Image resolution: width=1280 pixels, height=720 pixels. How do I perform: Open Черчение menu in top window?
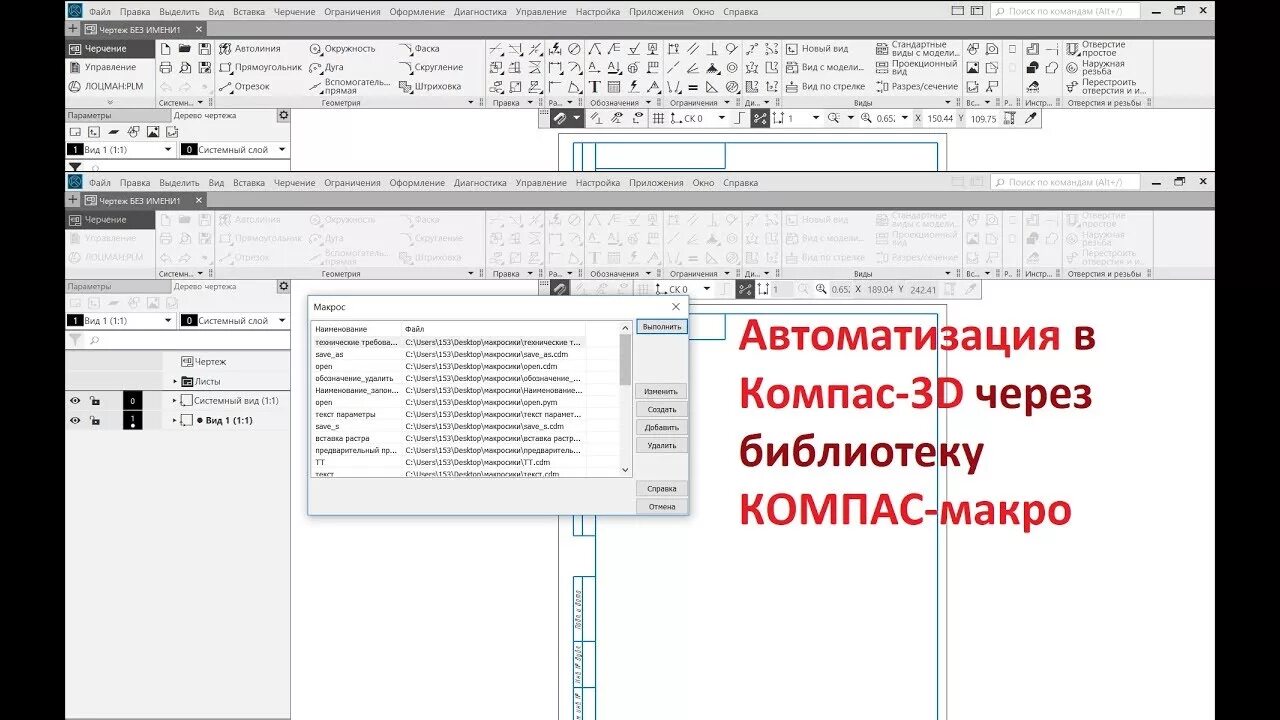point(295,12)
